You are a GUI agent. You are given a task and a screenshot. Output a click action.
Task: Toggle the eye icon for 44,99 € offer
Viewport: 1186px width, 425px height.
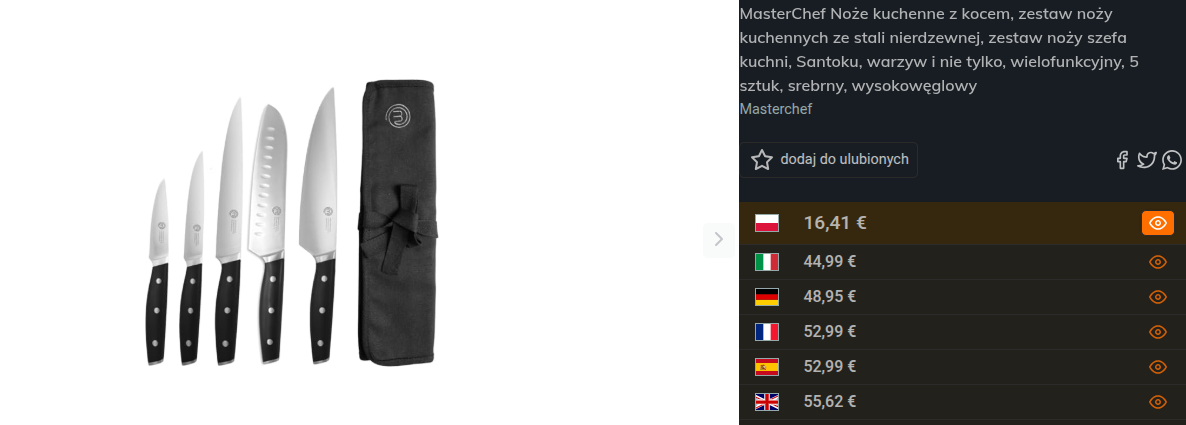[1157, 262]
